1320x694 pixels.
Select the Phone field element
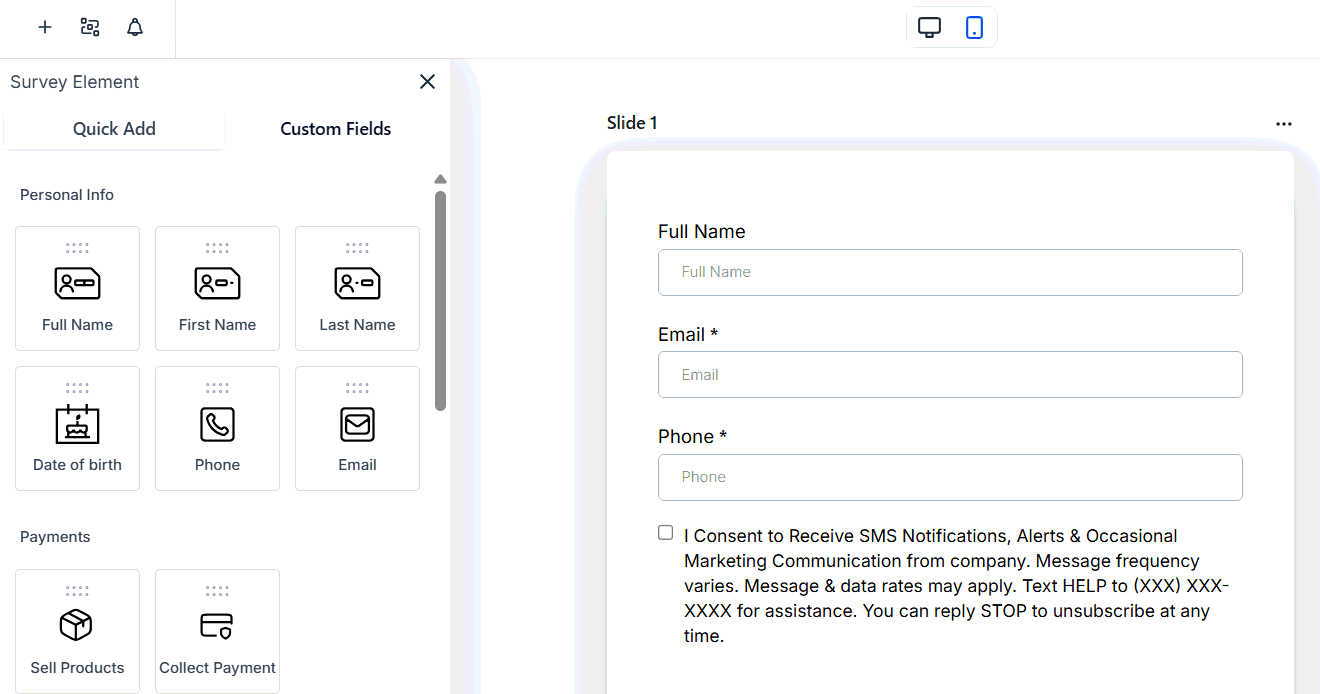pyautogui.click(x=217, y=428)
